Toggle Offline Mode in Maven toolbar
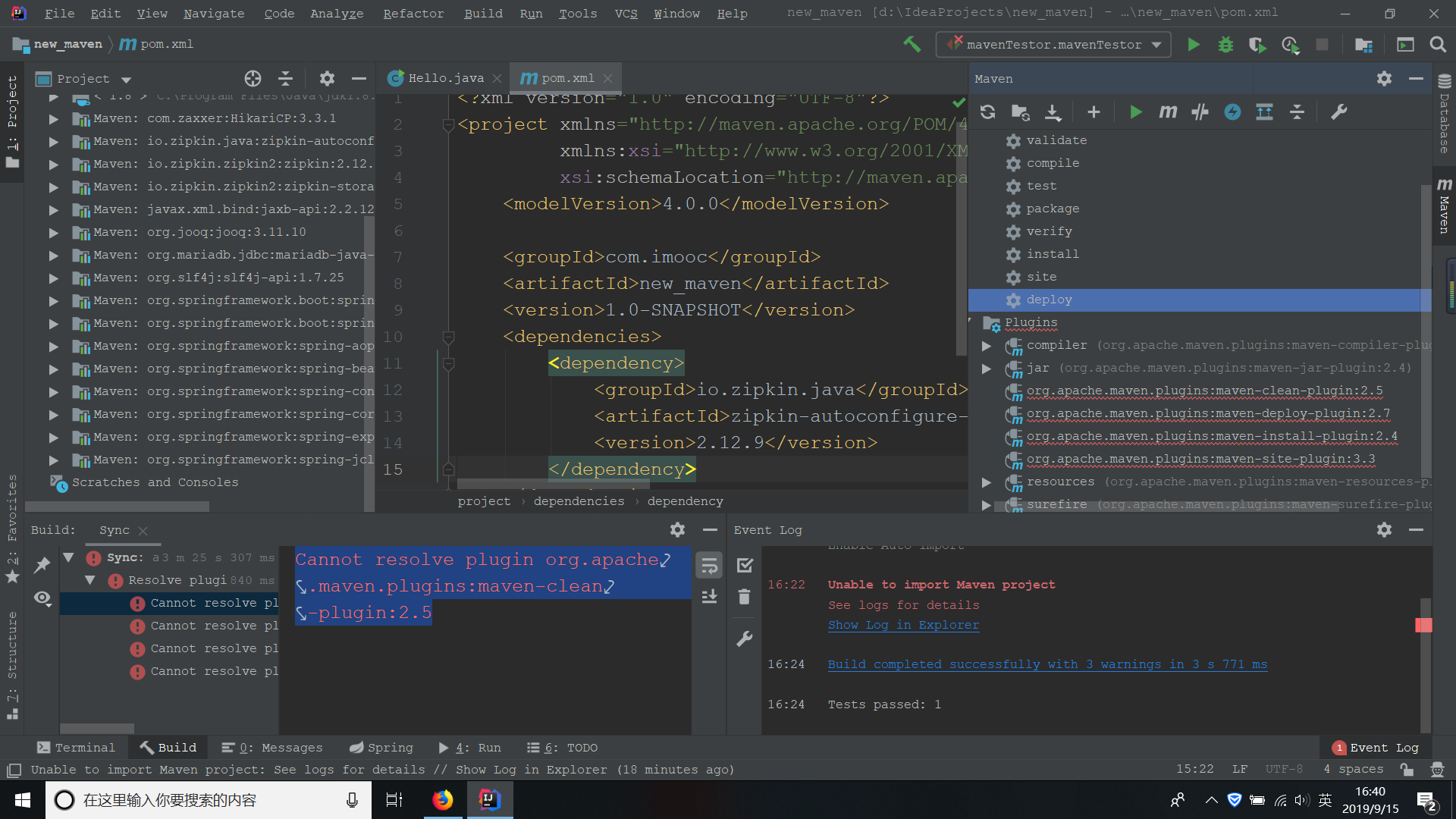1456x819 pixels. [1200, 112]
